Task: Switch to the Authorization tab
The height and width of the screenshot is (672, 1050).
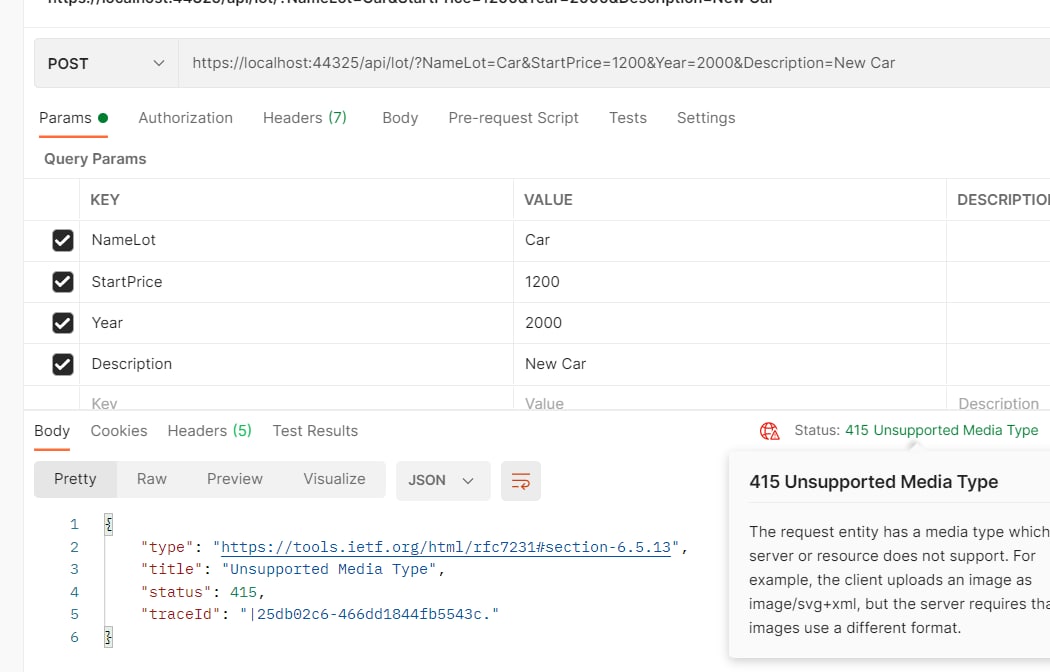Action: [185, 118]
